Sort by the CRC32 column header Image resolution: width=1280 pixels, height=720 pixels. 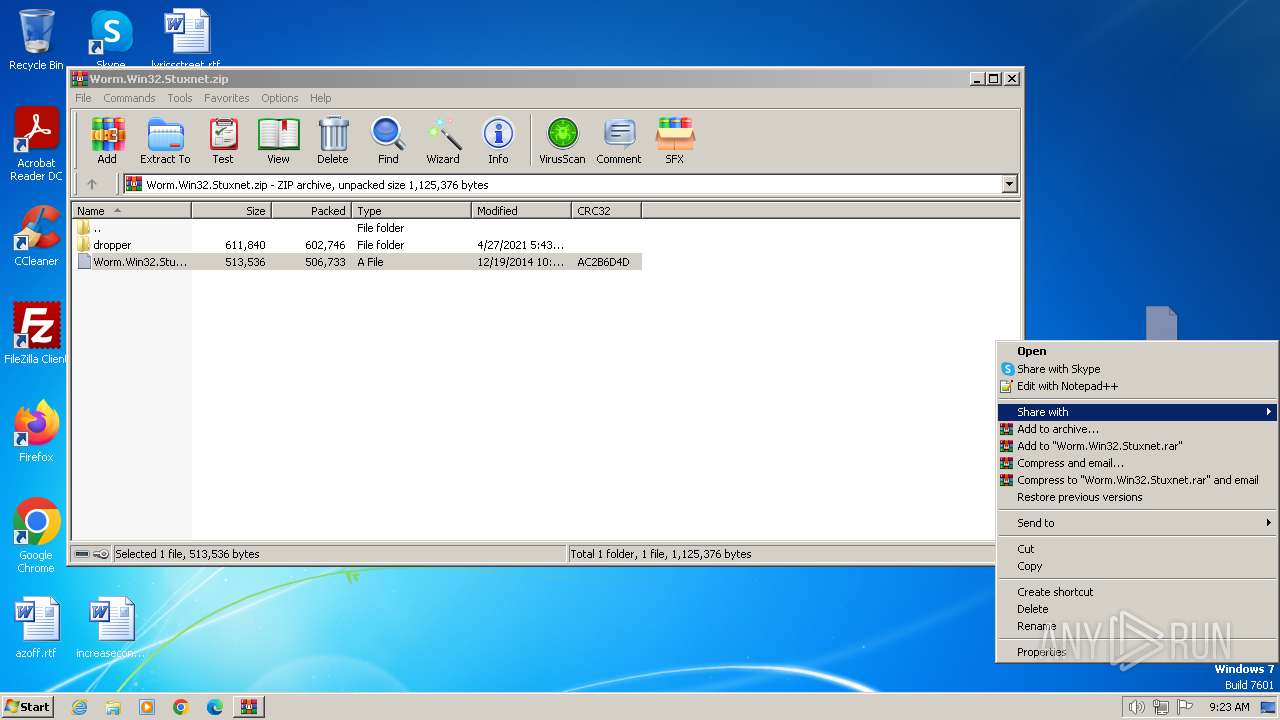(x=606, y=211)
